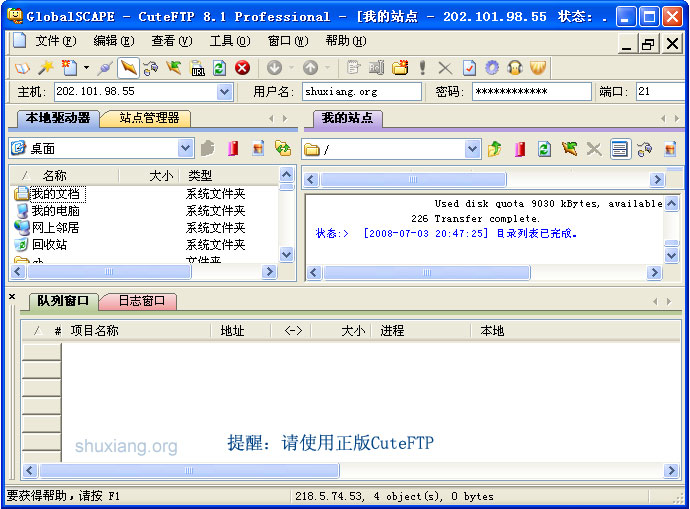Click the queue pane horizontal scrollbar thumb
The height and width of the screenshot is (509, 690).
(x=190, y=471)
